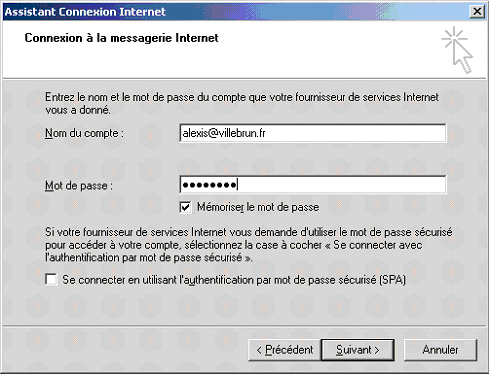489x375 pixels.
Task: Click the starburst cursor wizard icon
Action: 457,50
